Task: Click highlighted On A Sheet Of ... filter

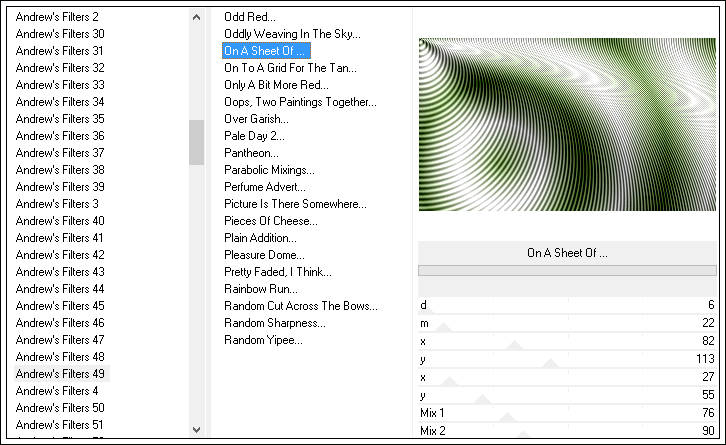Action: pyautogui.click(x=266, y=51)
